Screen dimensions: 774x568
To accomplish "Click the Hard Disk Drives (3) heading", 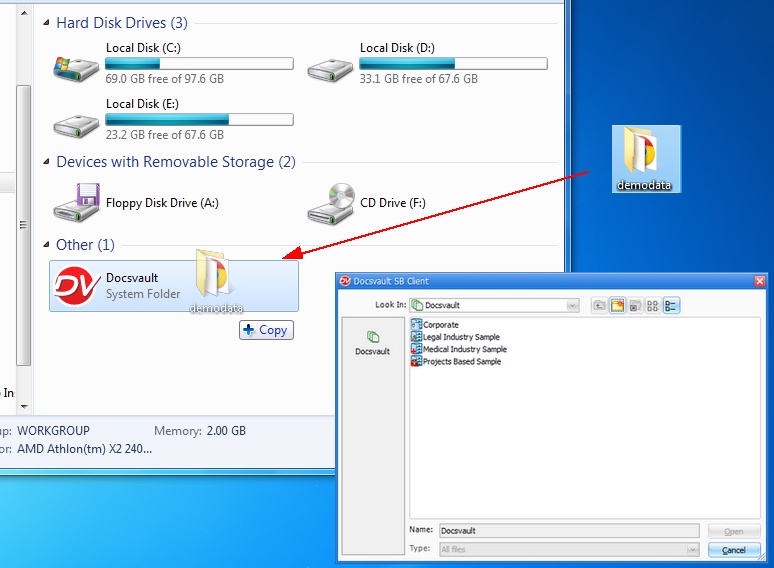I will pos(122,23).
